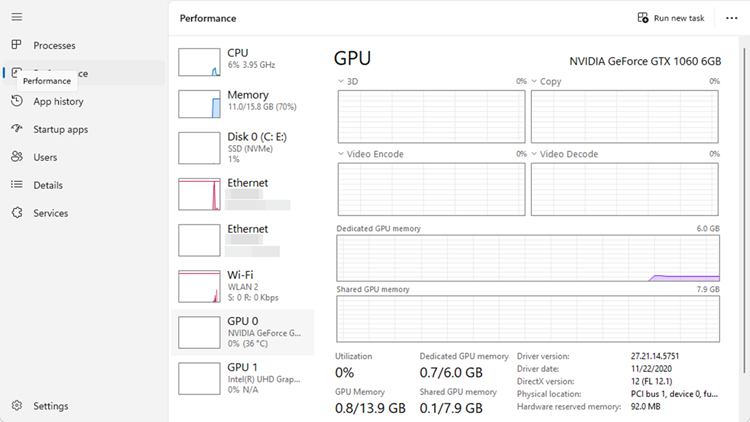
Task: Click the driver date 11/22/2020 value
Action: [x=651, y=369]
